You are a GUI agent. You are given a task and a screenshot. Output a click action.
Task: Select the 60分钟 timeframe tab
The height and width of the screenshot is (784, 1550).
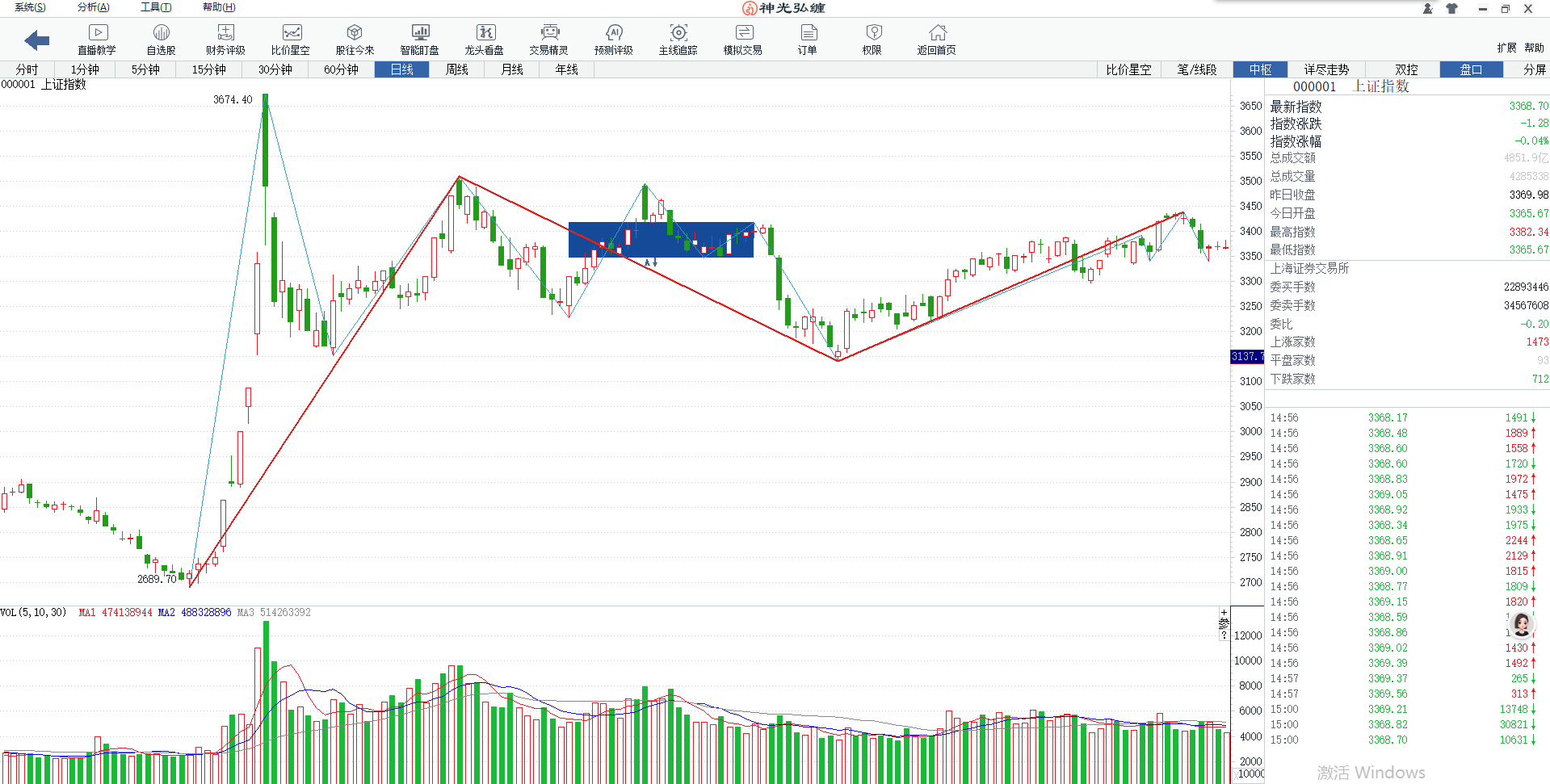click(341, 69)
